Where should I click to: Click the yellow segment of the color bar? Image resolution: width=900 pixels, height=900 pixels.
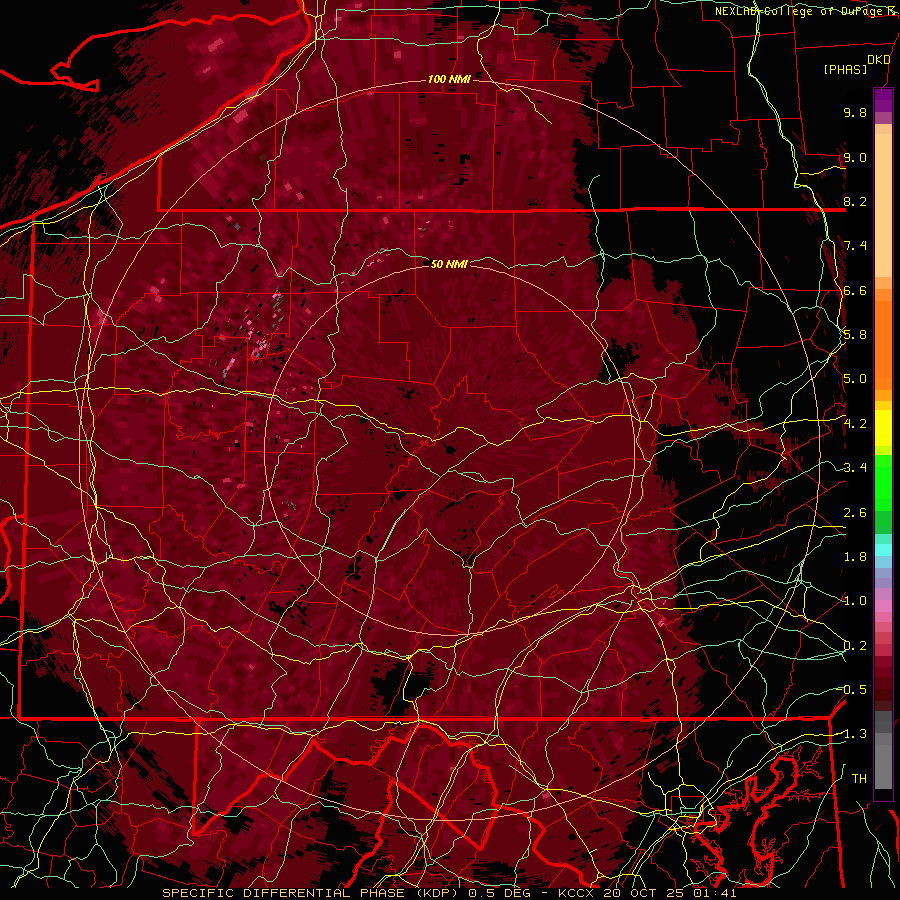click(x=883, y=428)
